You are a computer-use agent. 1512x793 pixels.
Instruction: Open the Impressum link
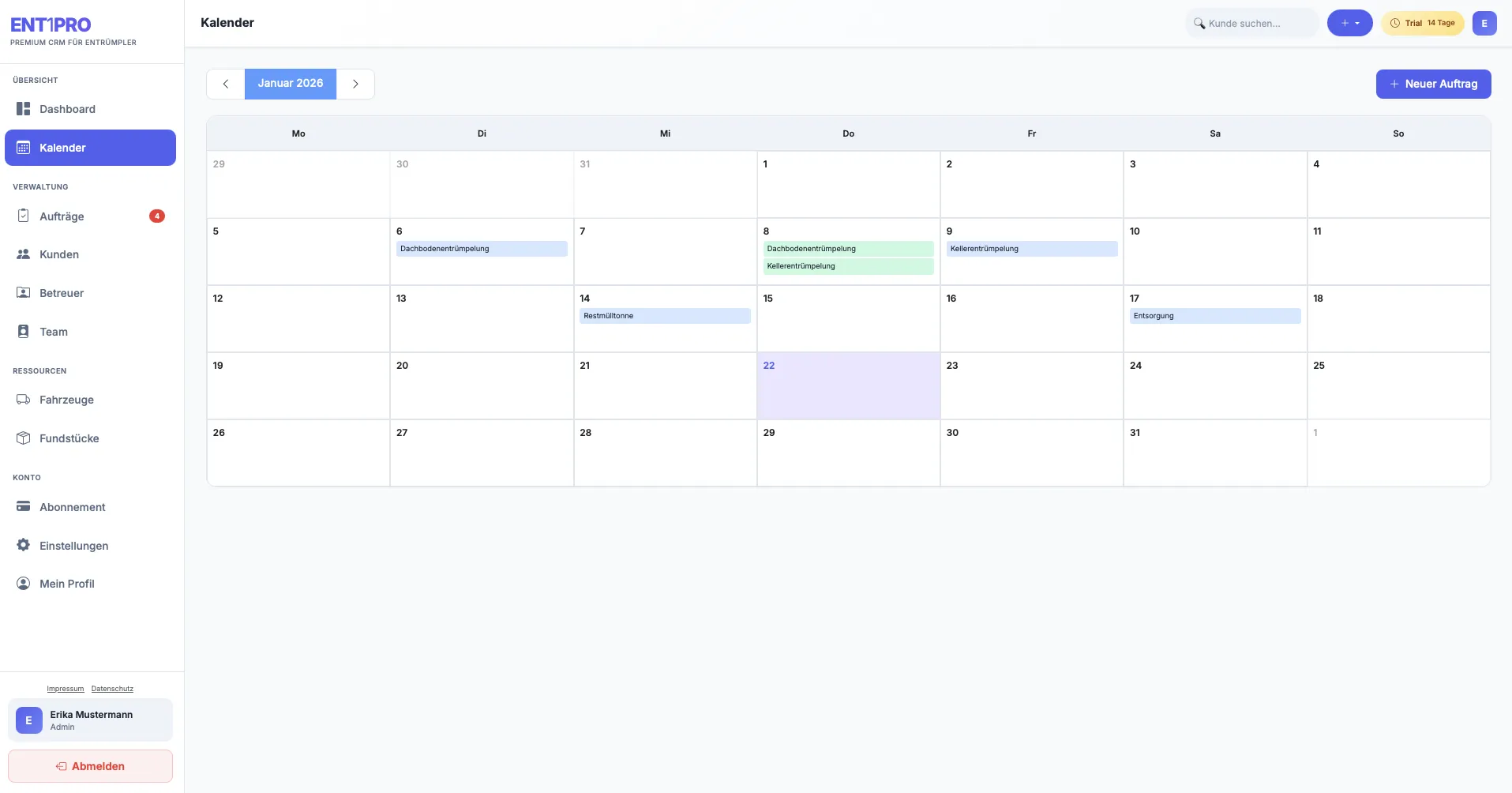65,688
